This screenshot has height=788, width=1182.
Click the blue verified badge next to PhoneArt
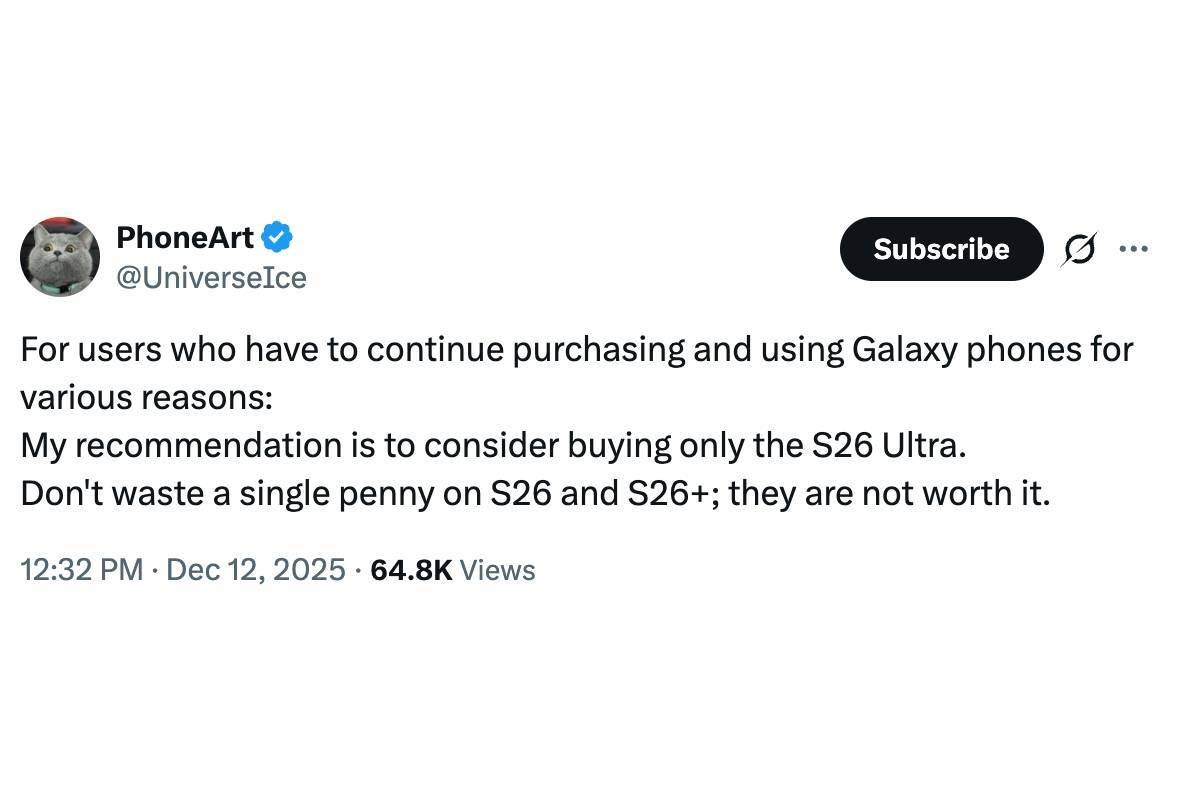pos(277,237)
